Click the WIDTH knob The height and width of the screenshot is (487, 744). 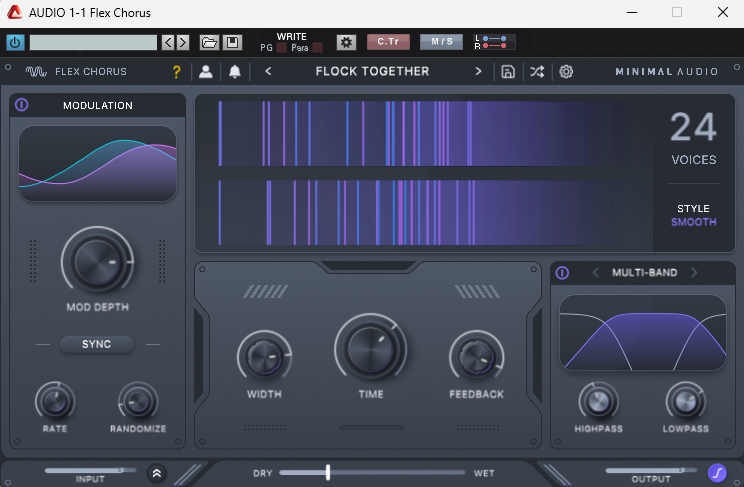[x=264, y=358]
